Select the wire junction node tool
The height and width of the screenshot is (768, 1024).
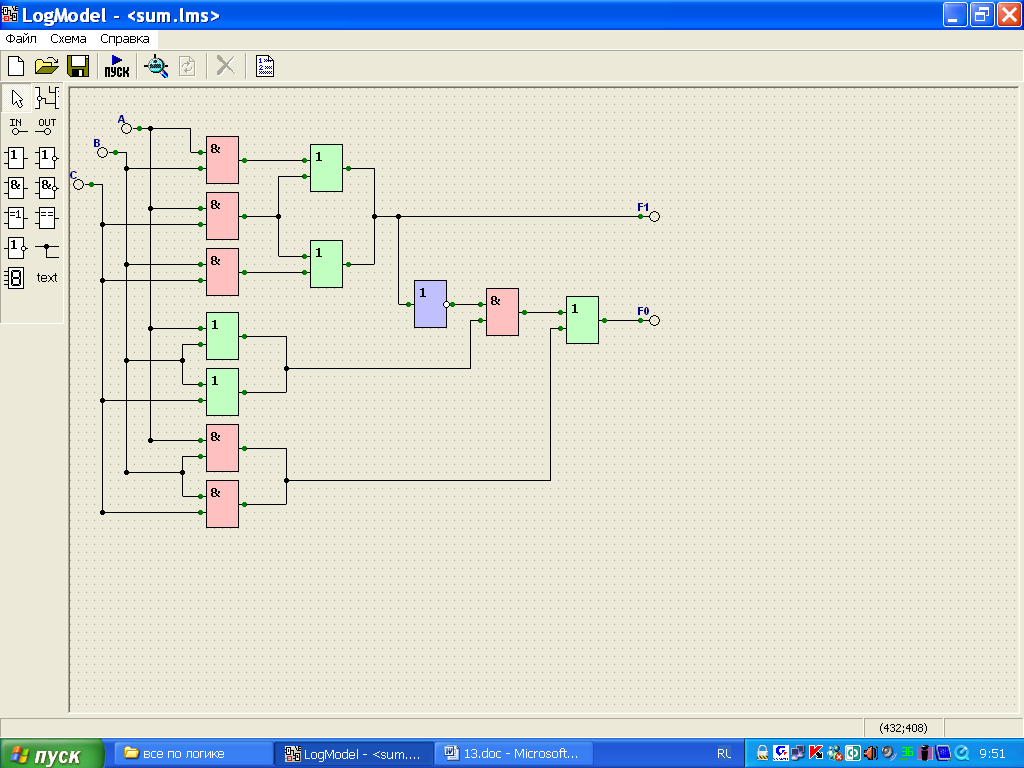point(47,249)
